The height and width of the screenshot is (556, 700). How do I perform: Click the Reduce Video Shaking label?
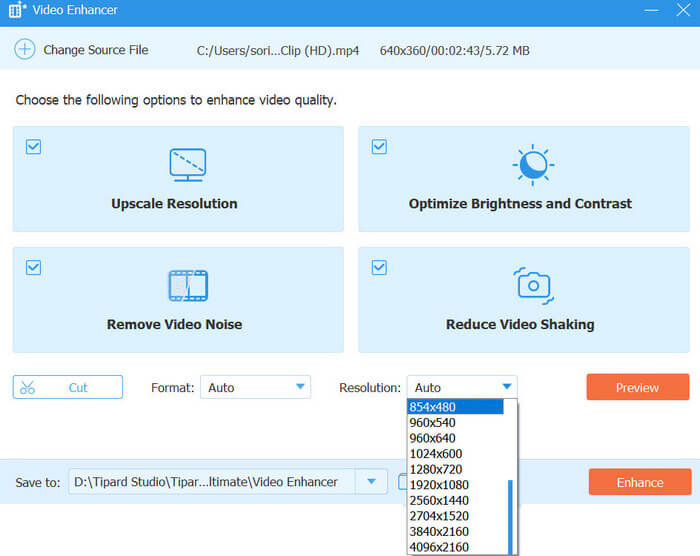[520, 324]
